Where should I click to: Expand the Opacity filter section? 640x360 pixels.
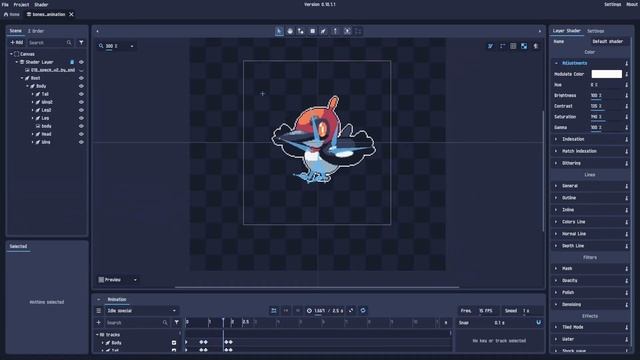(x=556, y=281)
